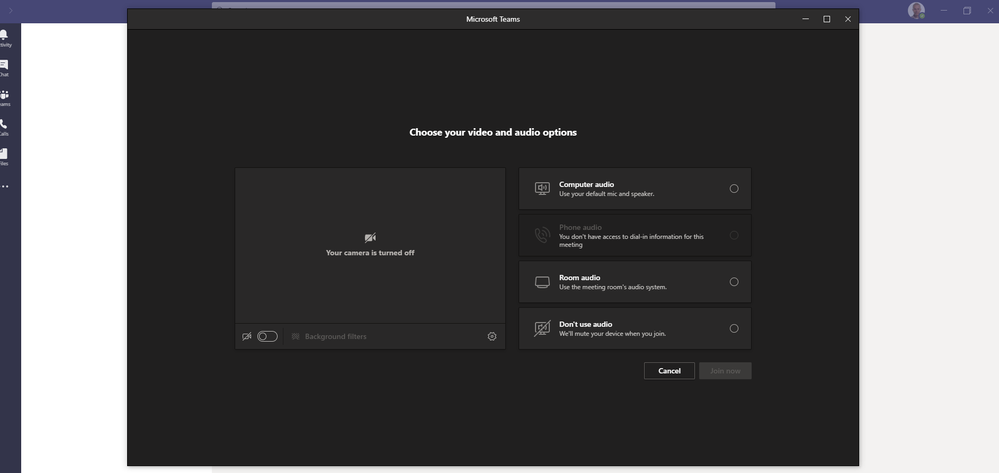This screenshot has width=999, height=473.
Task: Open Background filters option
Action: pos(329,337)
